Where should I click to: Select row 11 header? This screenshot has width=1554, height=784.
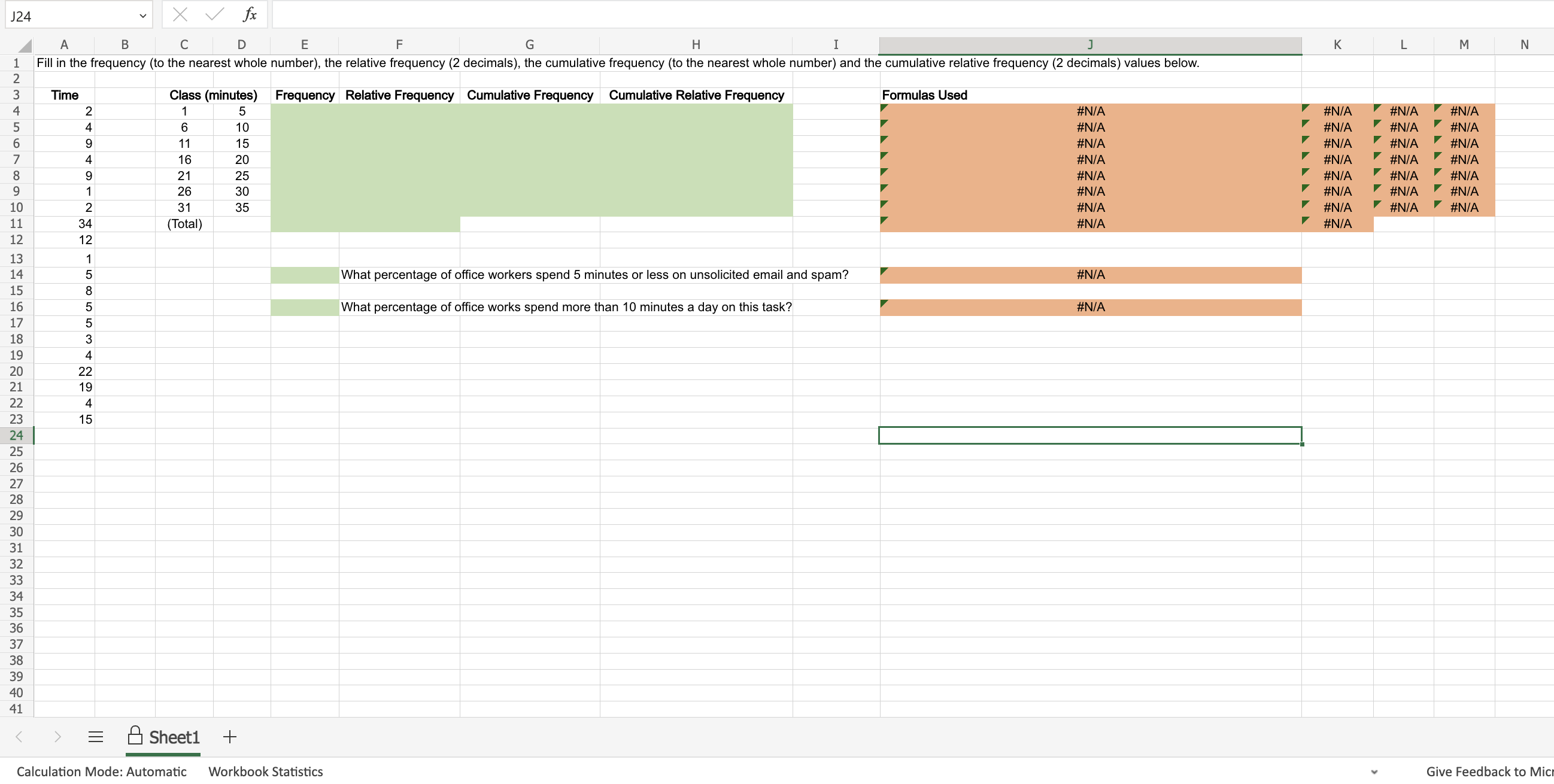click(16, 224)
